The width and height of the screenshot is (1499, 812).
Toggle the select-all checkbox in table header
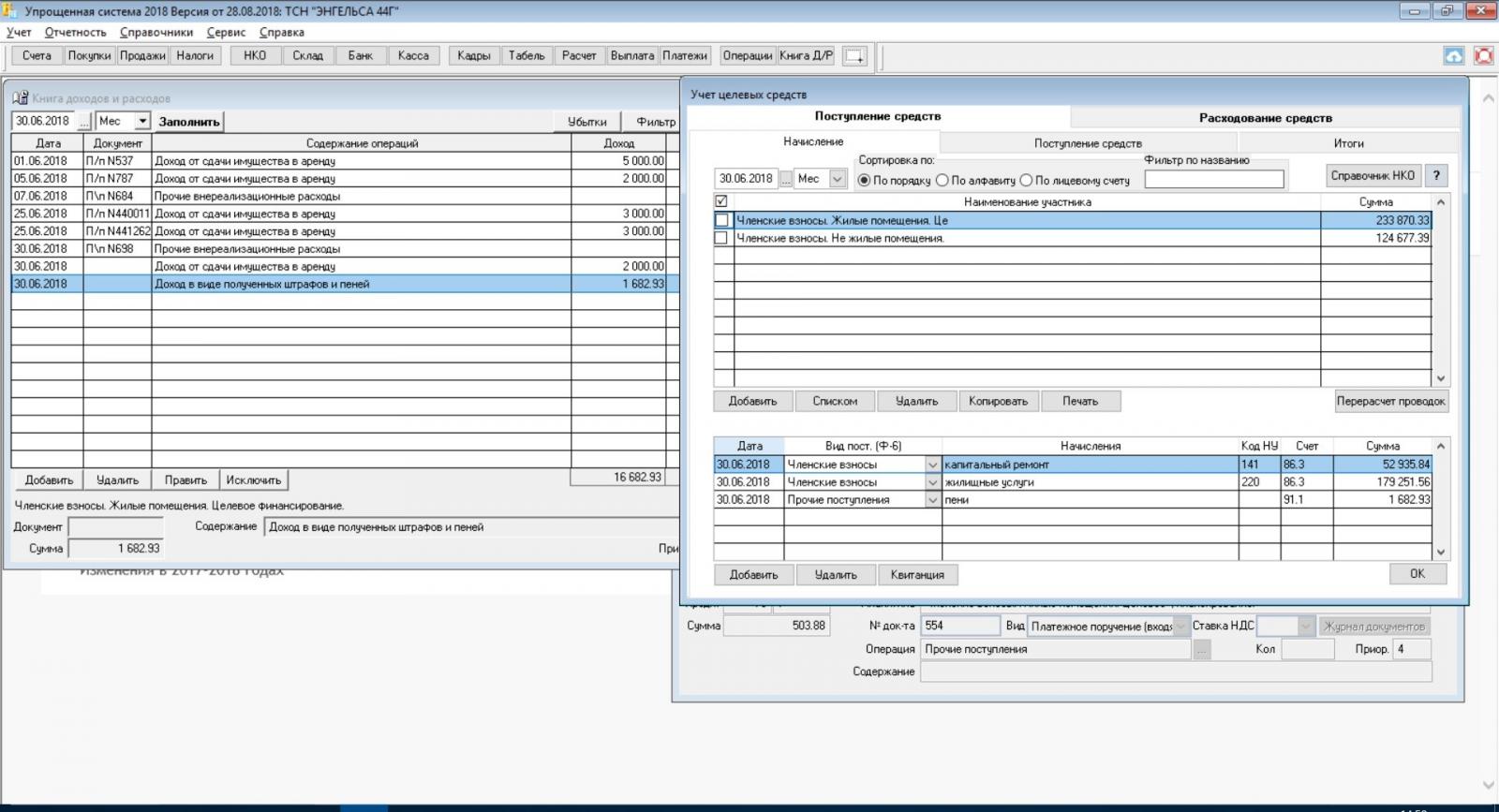[x=721, y=201]
